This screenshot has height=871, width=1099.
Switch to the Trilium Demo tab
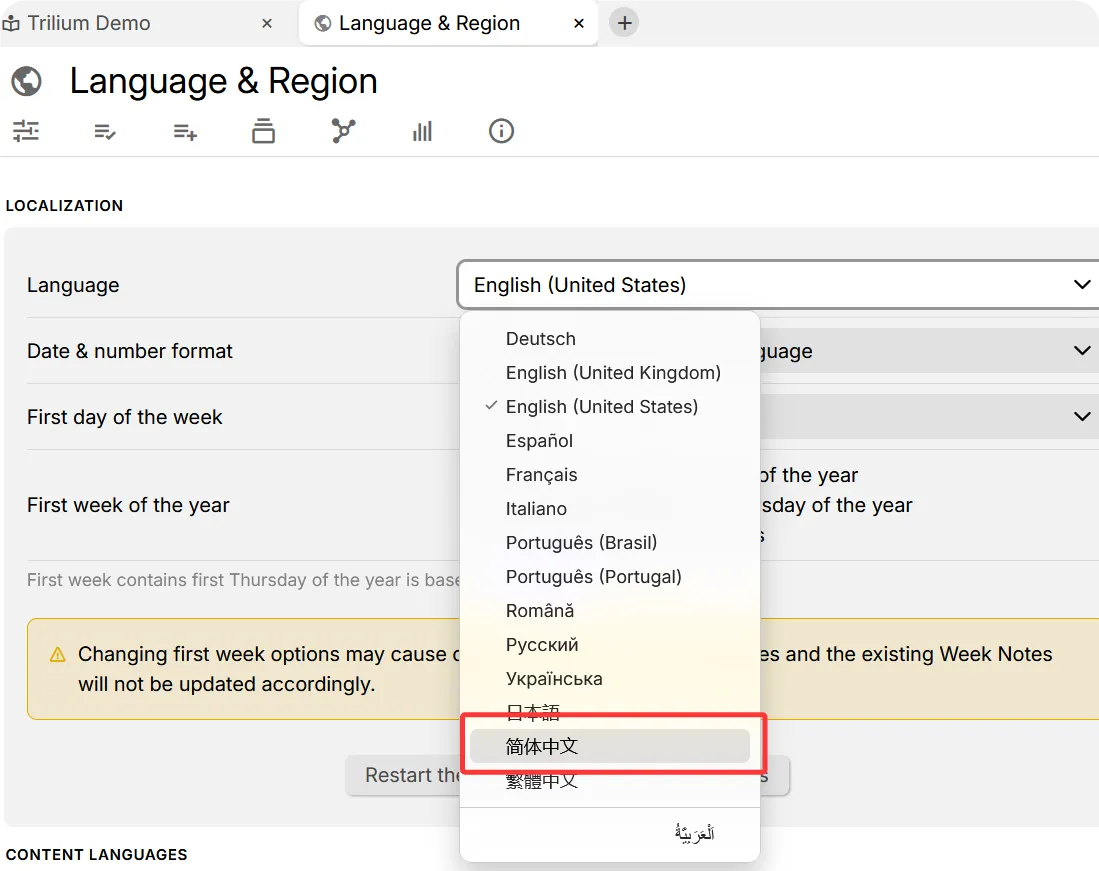[90, 23]
